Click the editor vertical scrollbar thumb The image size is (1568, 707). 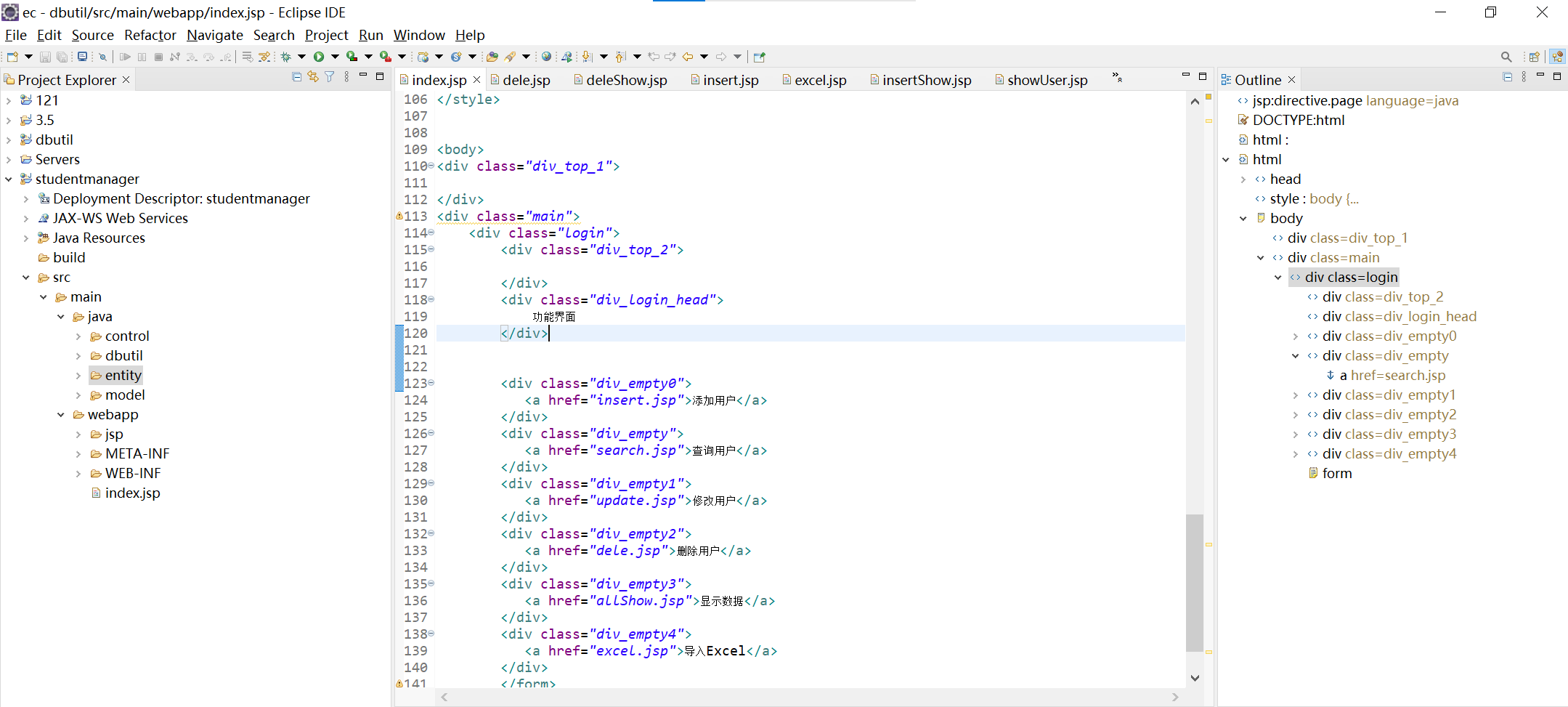(1195, 583)
